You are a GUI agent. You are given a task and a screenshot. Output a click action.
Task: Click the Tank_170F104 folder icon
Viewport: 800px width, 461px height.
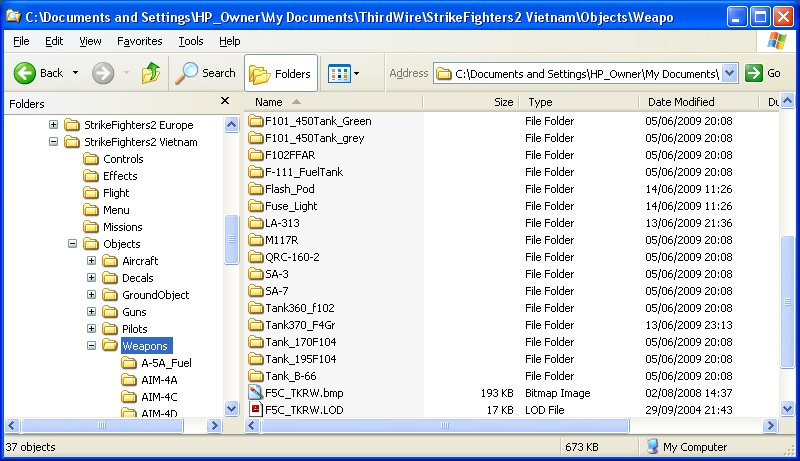256,342
